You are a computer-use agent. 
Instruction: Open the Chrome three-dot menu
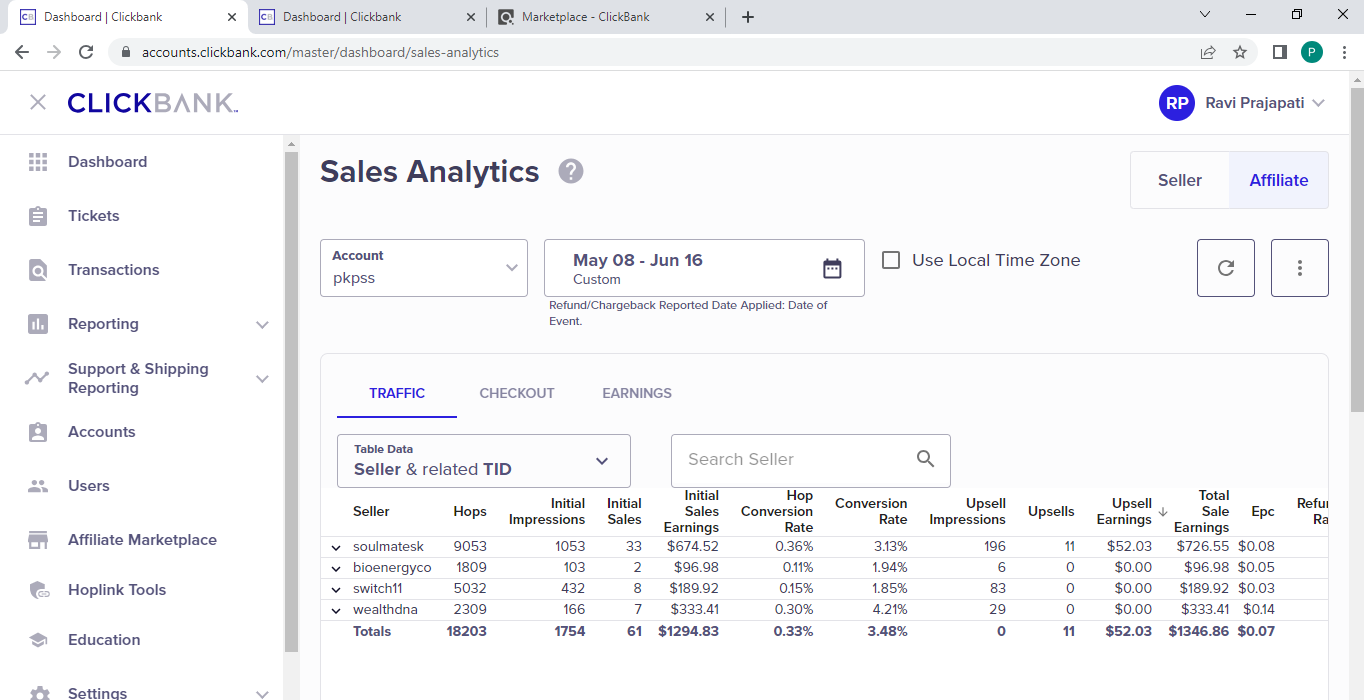click(x=1343, y=52)
